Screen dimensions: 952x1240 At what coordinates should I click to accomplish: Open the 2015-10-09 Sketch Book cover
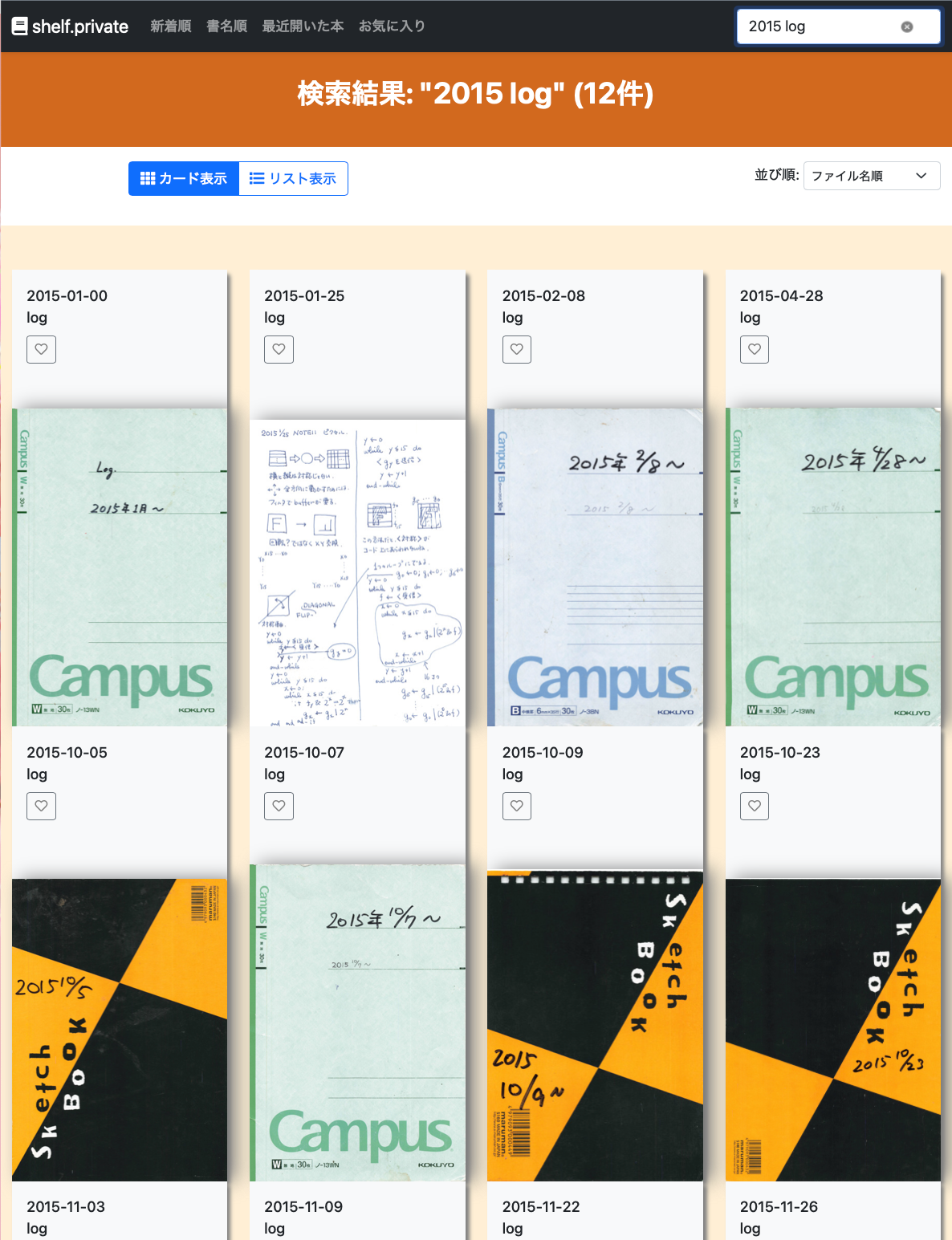(x=595, y=1027)
